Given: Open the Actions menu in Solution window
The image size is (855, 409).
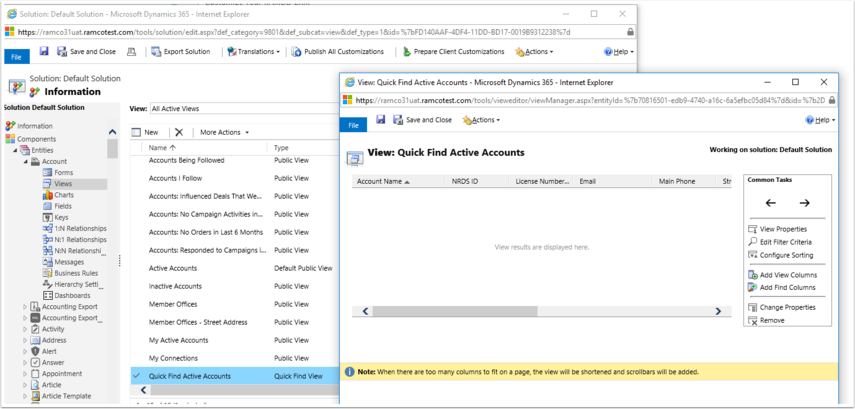Looking at the screenshot, I should coord(534,51).
